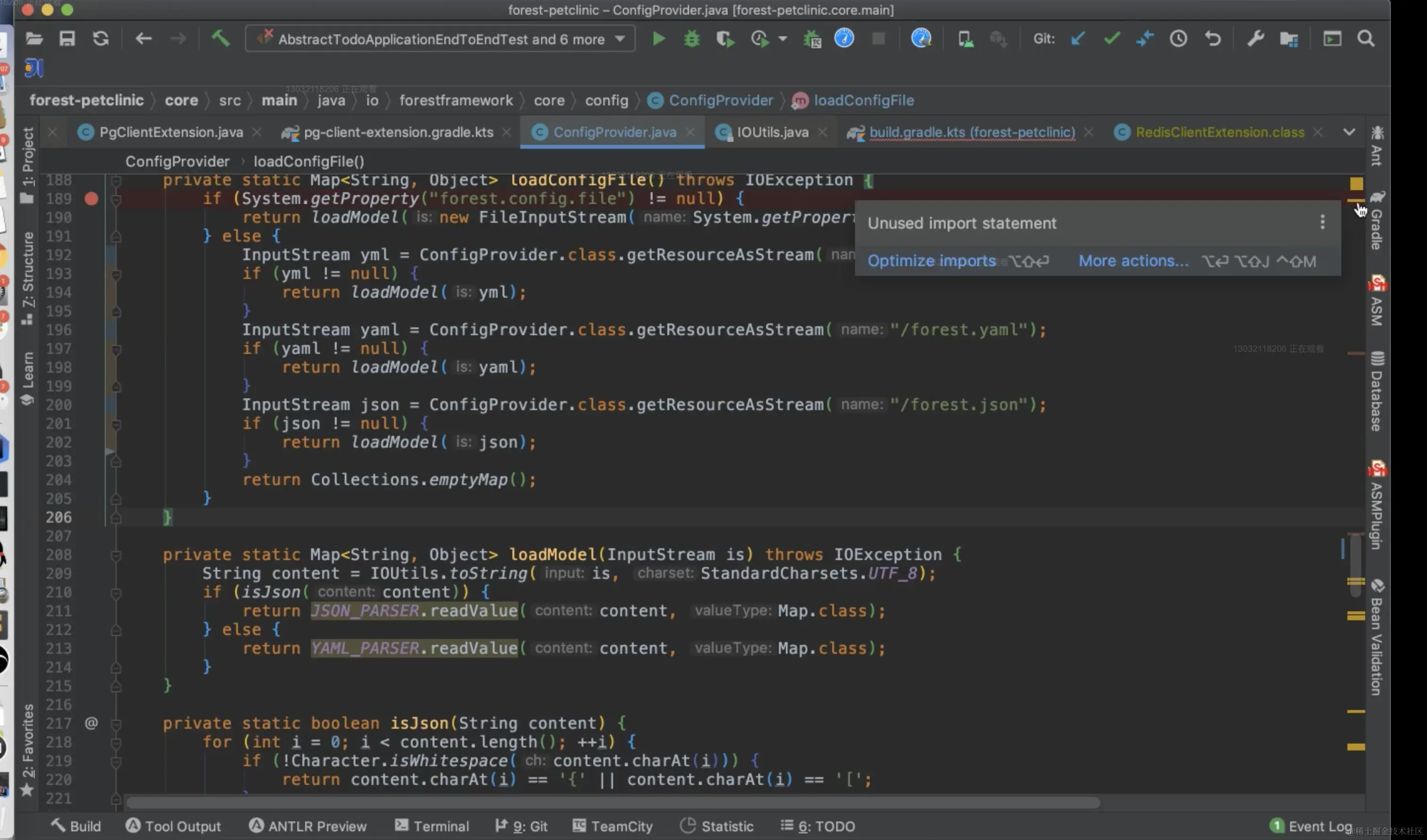The width and height of the screenshot is (1427, 840).
Task: Open Git history clock icon
Action: point(1178,39)
